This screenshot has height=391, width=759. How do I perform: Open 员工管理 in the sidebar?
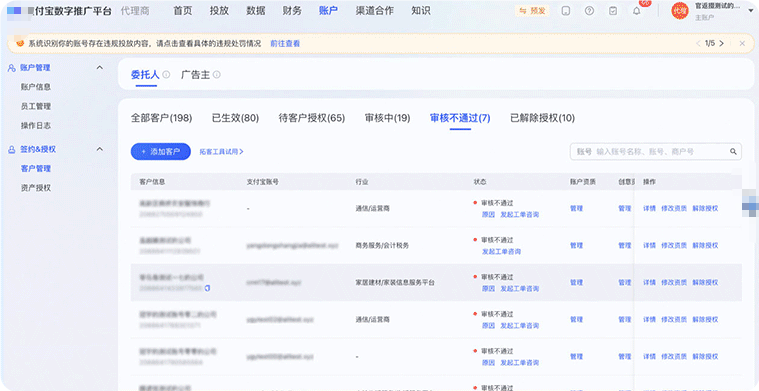[x=36, y=106]
